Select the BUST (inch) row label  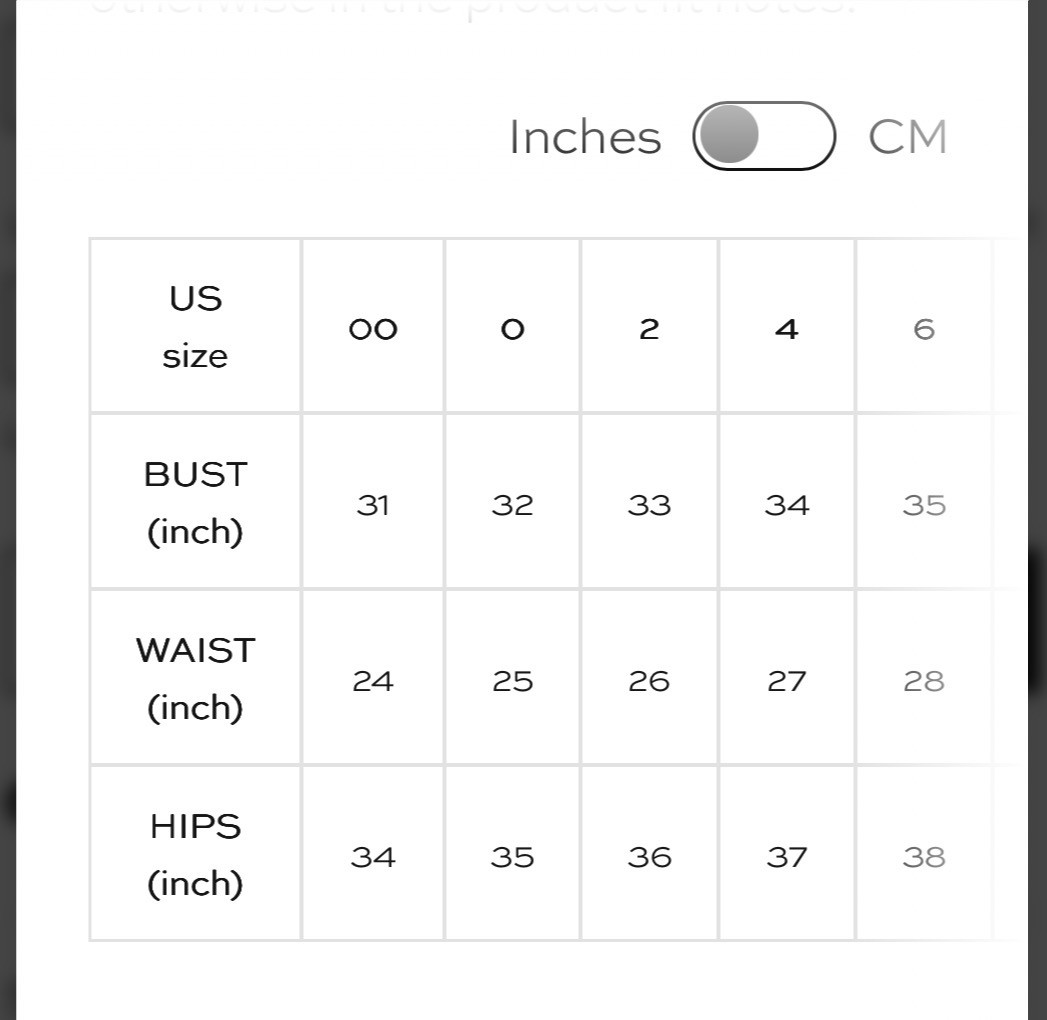[x=195, y=502]
